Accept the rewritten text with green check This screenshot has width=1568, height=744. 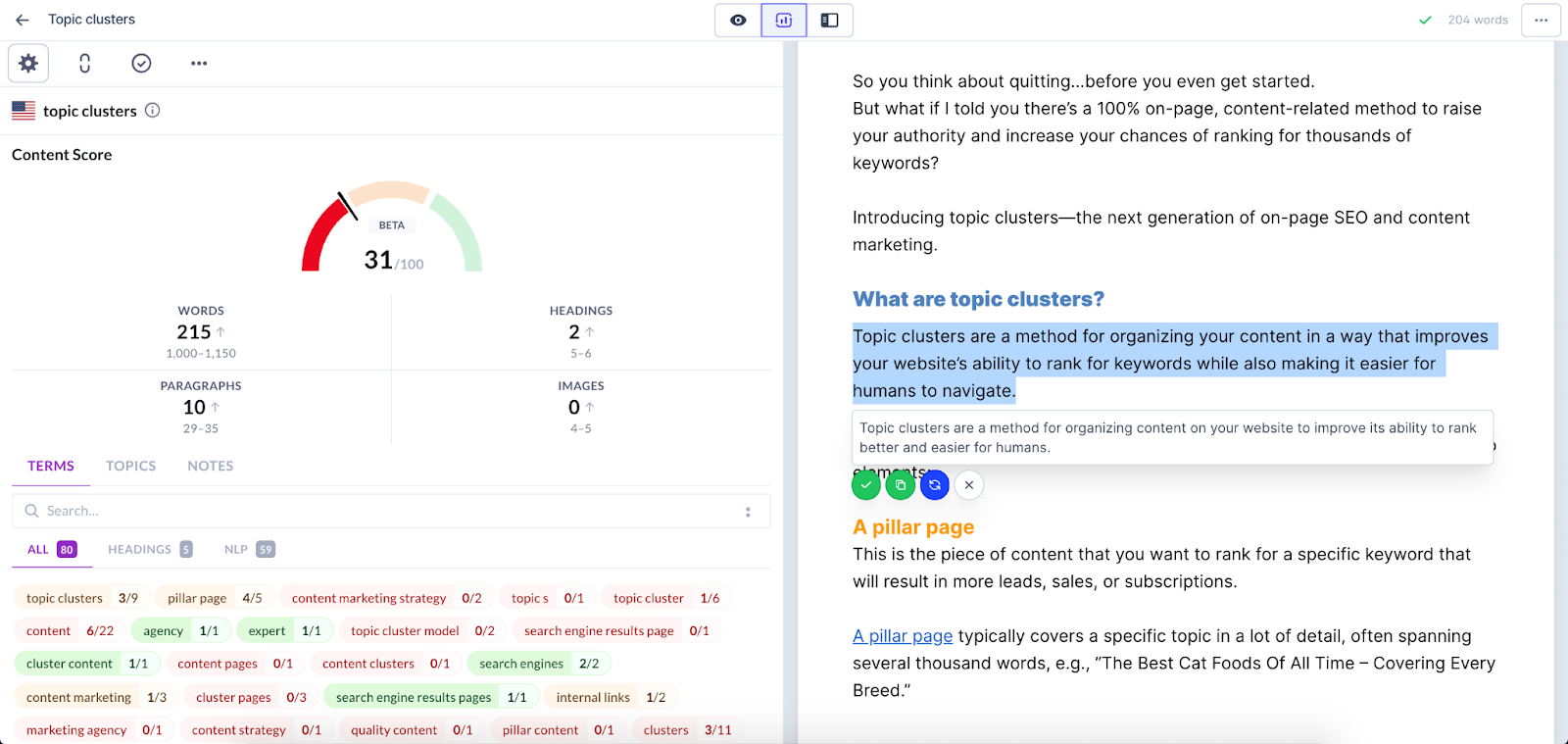pyautogui.click(x=866, y=485)
